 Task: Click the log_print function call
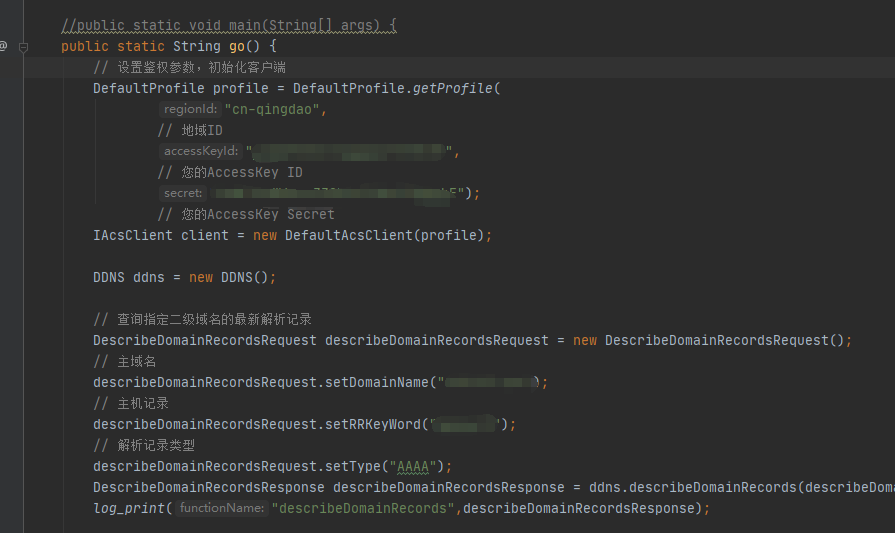click(129, 508)
